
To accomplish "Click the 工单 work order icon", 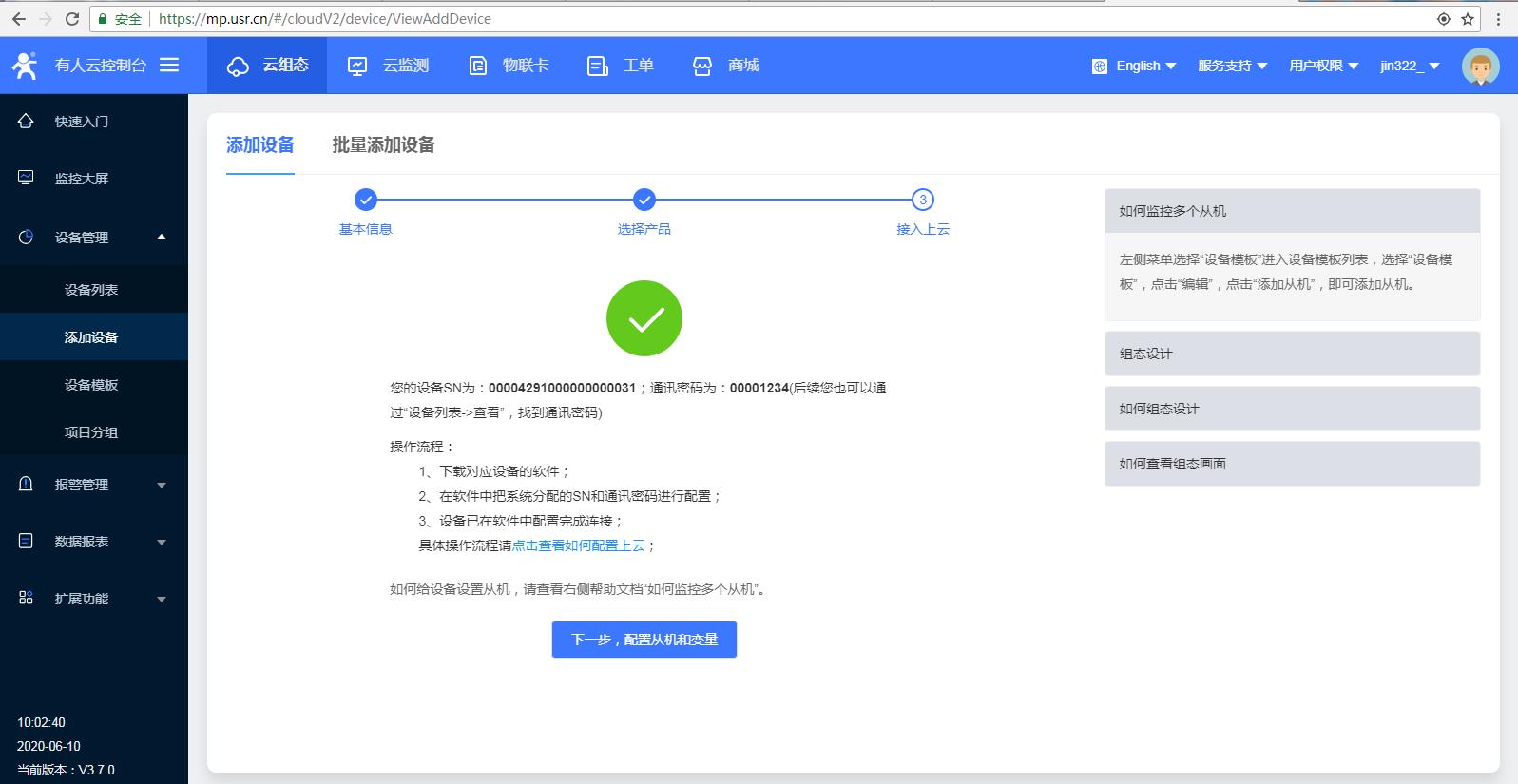I will 597,66.
